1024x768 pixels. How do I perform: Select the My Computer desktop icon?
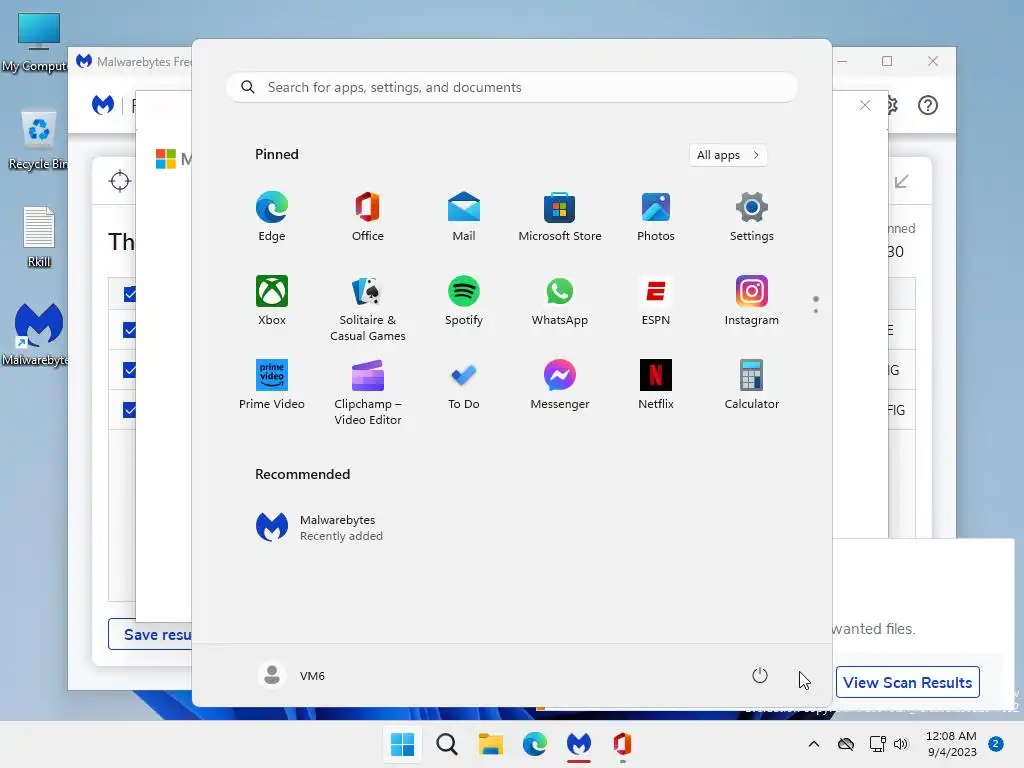(35, 42)
